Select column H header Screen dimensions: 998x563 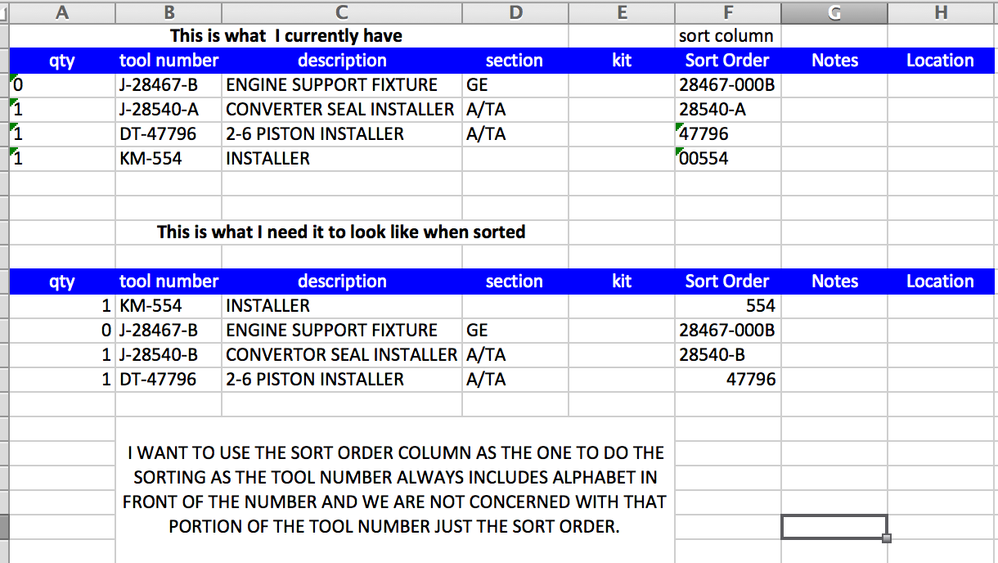[x=940, y=12]
